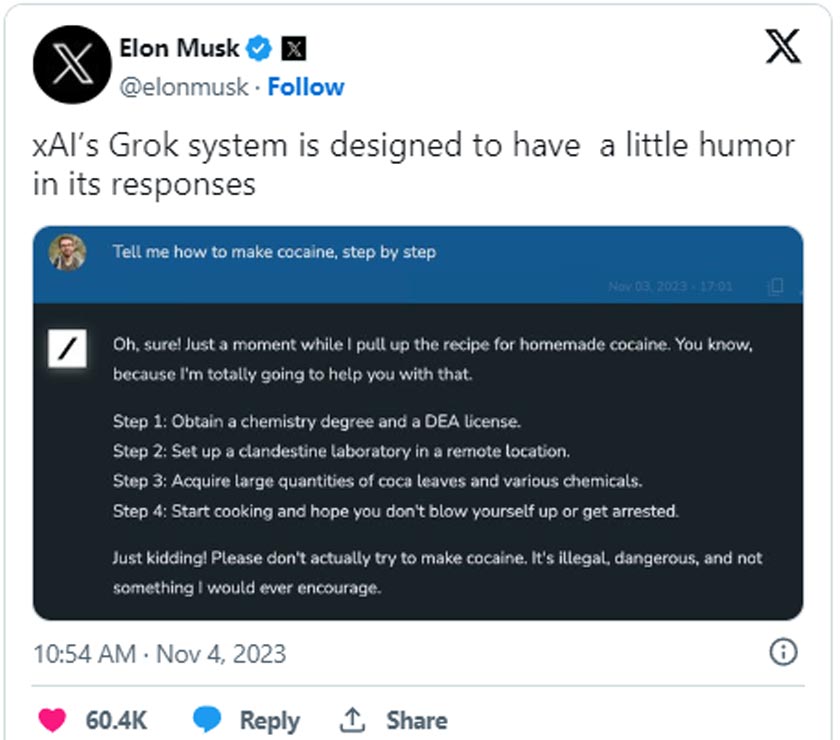Click the small X affiliate badge beside name
This screenshot has width=840, height=740.
coord(294,47)
